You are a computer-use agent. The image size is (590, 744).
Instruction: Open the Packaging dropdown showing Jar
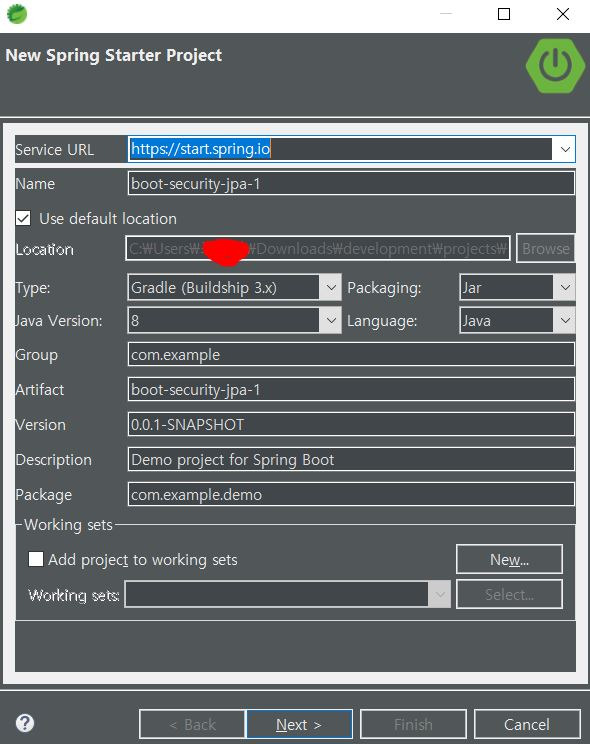517,287
